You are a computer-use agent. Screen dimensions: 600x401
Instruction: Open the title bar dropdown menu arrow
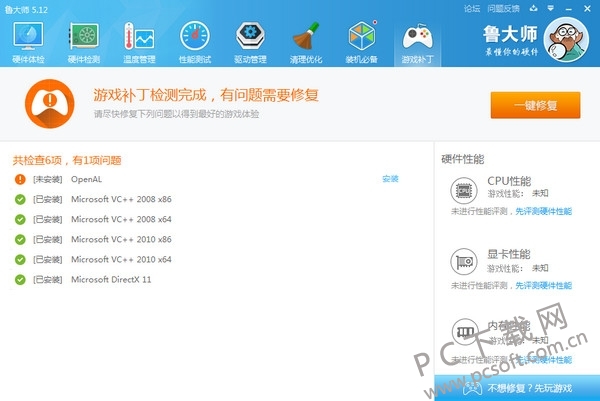click(551, 8)
